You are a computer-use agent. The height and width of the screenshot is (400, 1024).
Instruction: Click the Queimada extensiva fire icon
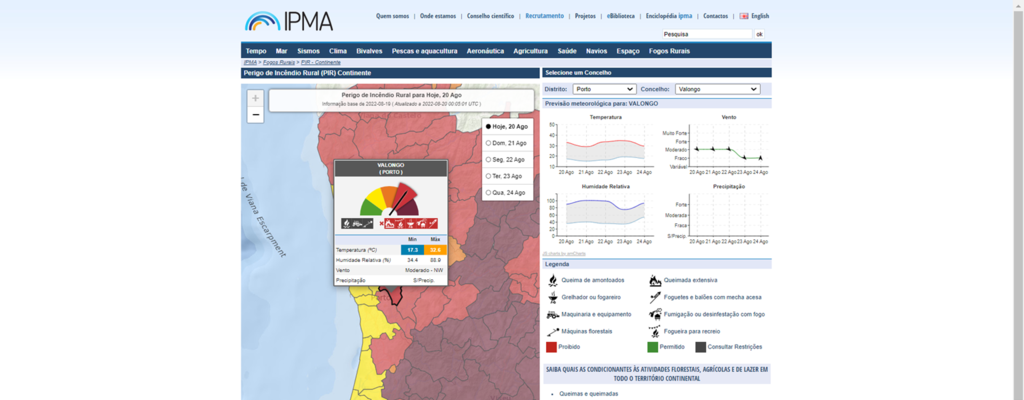coord(655,280)
